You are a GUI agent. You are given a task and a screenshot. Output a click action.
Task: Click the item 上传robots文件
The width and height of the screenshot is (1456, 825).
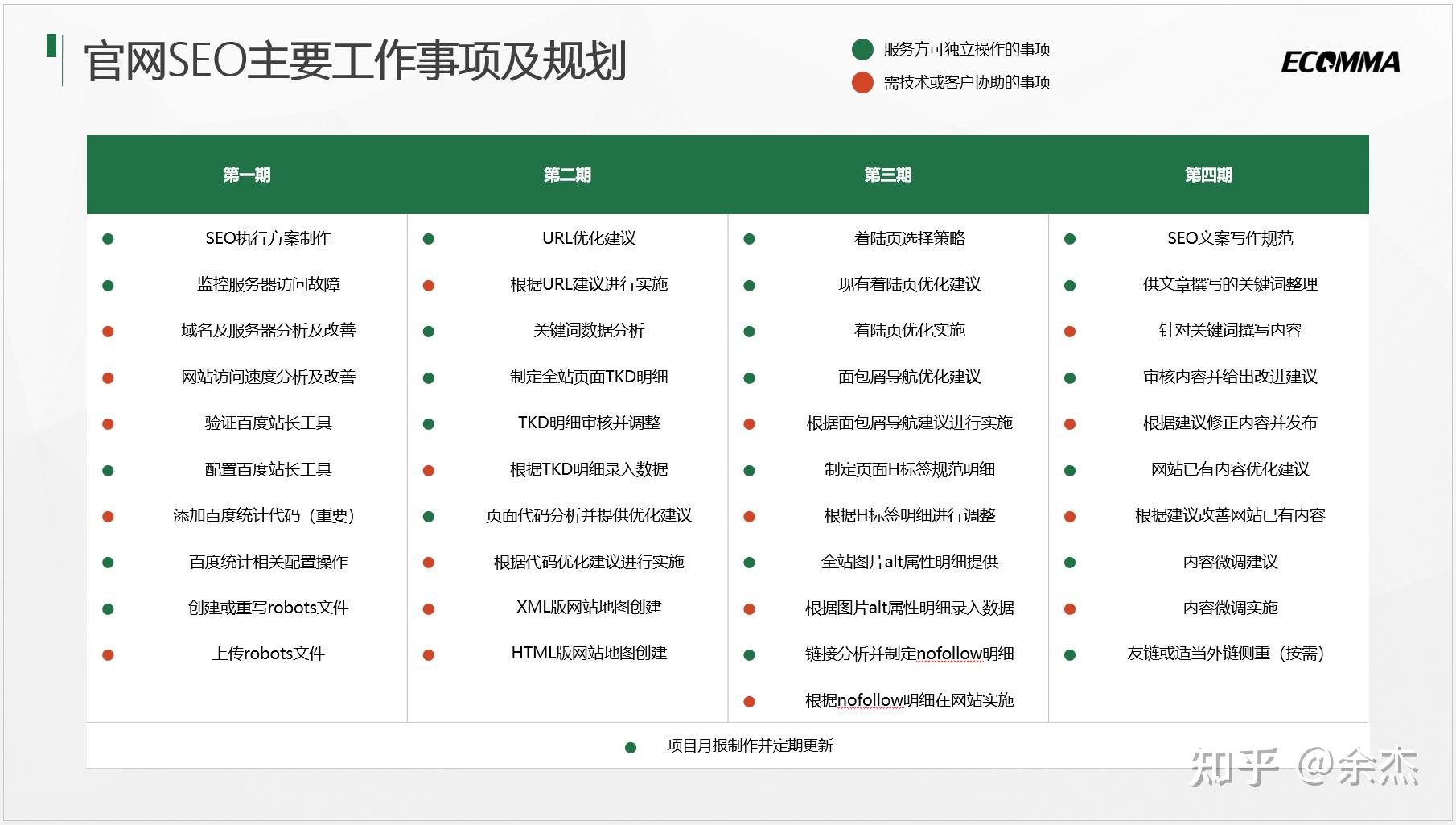click(269, 654)
